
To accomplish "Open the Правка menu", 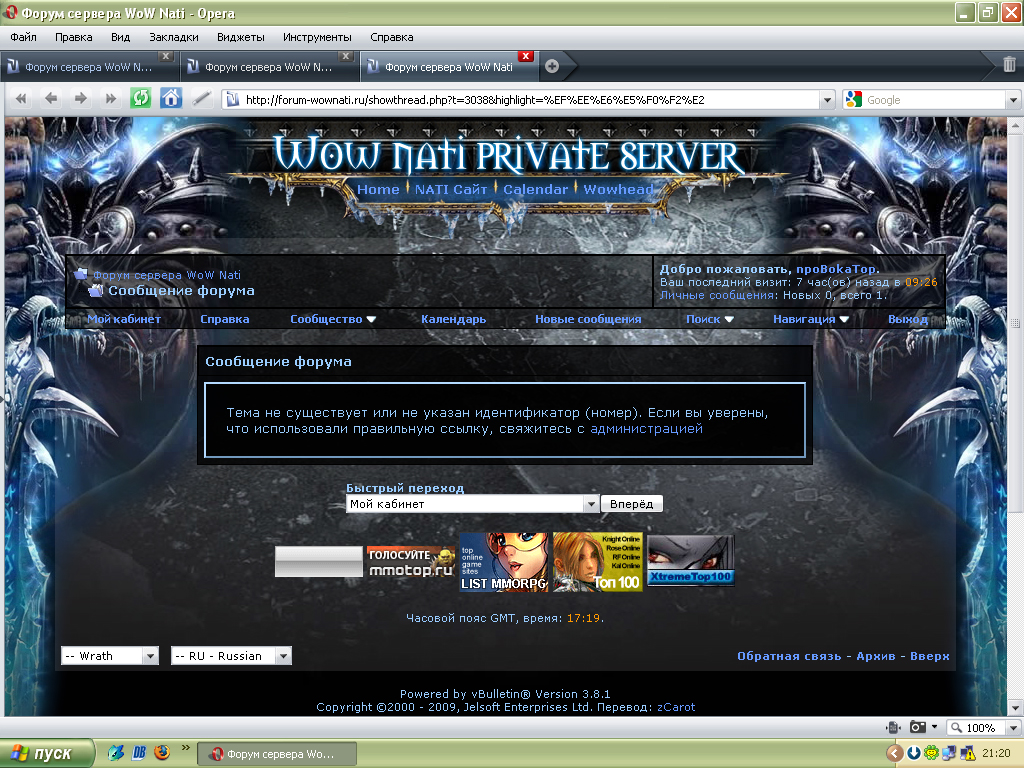I will 73,37.
